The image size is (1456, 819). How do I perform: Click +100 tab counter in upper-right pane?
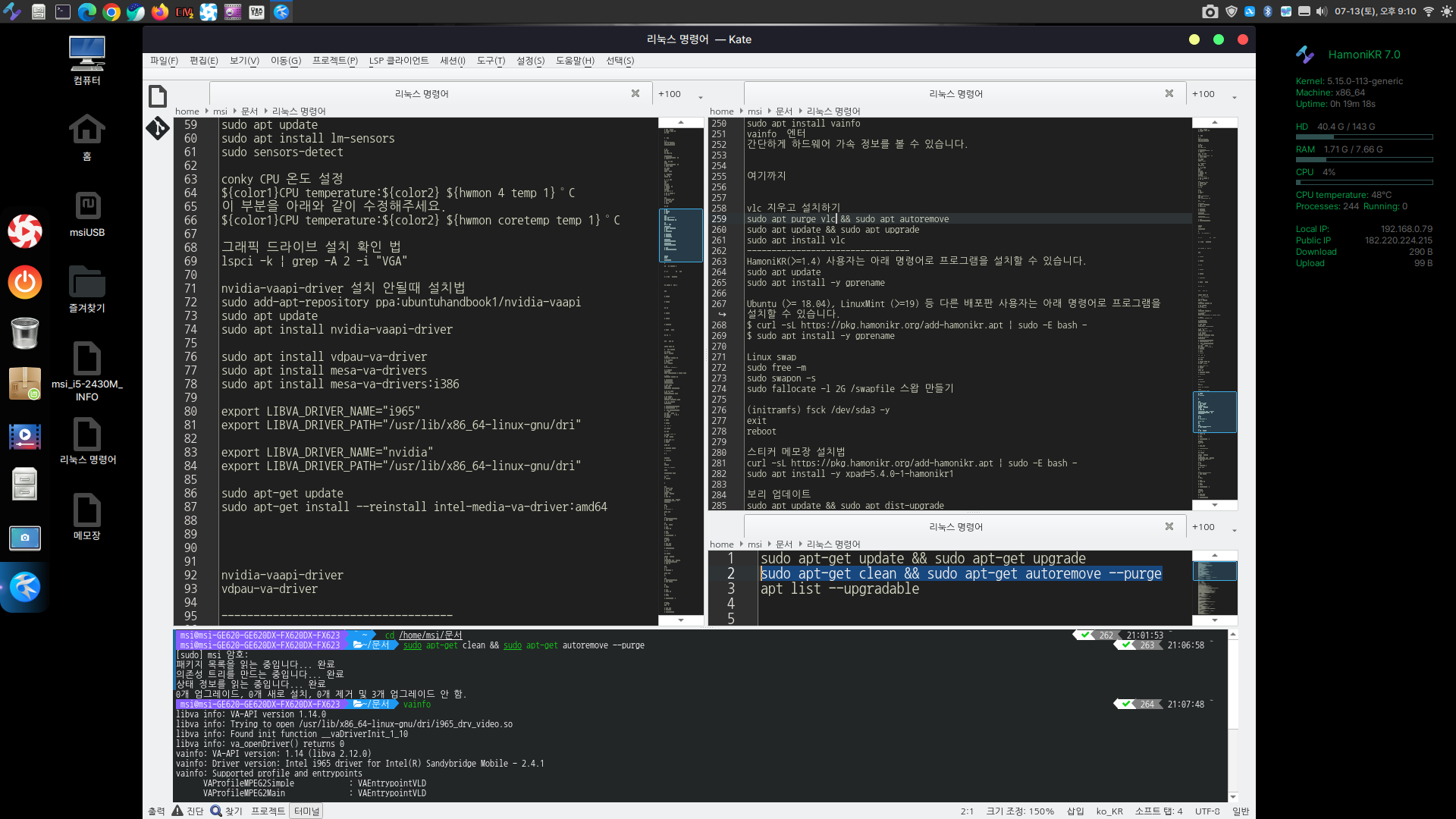point(1203,94)
